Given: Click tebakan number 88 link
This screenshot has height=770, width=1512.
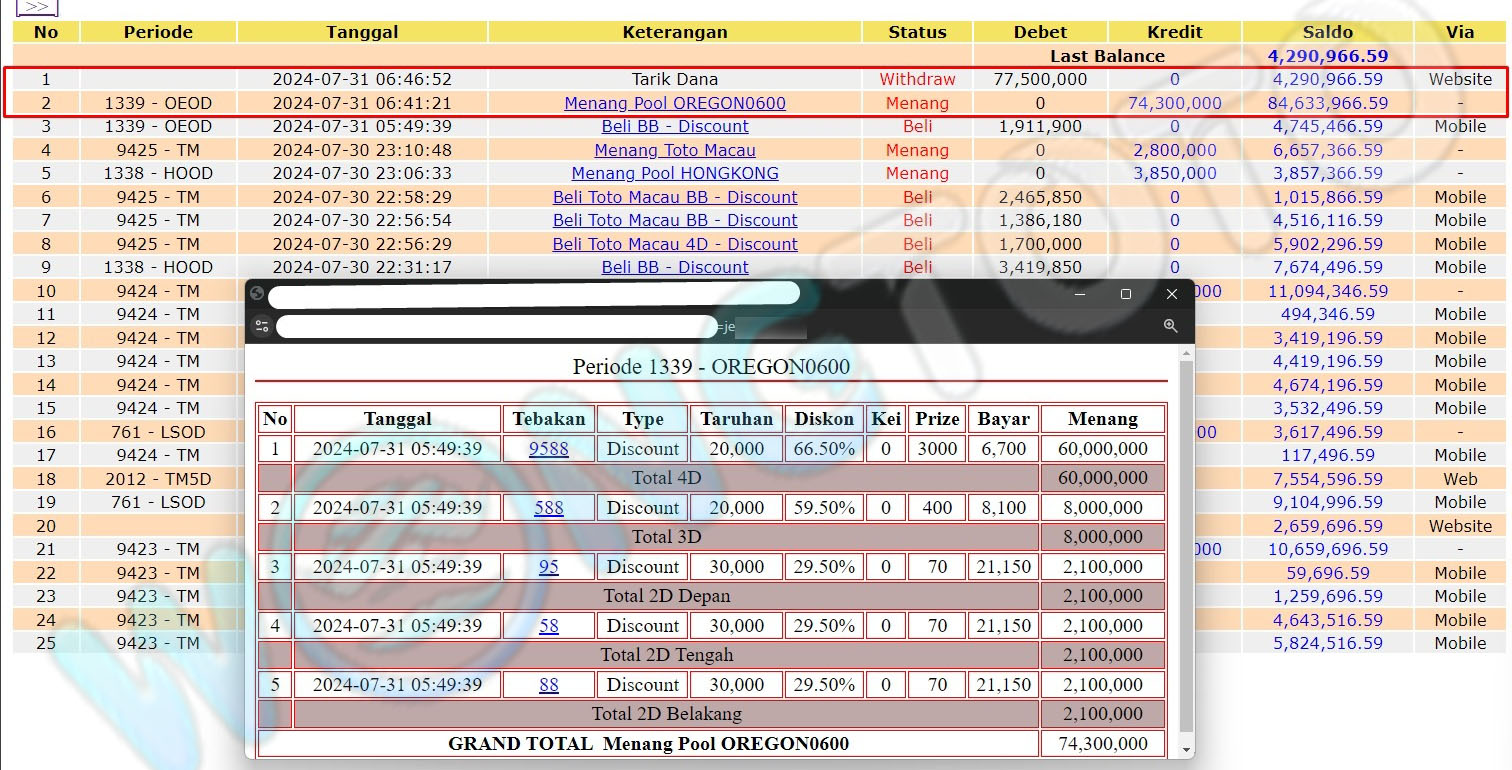Looking at the screenshot, I should [548, 685].
